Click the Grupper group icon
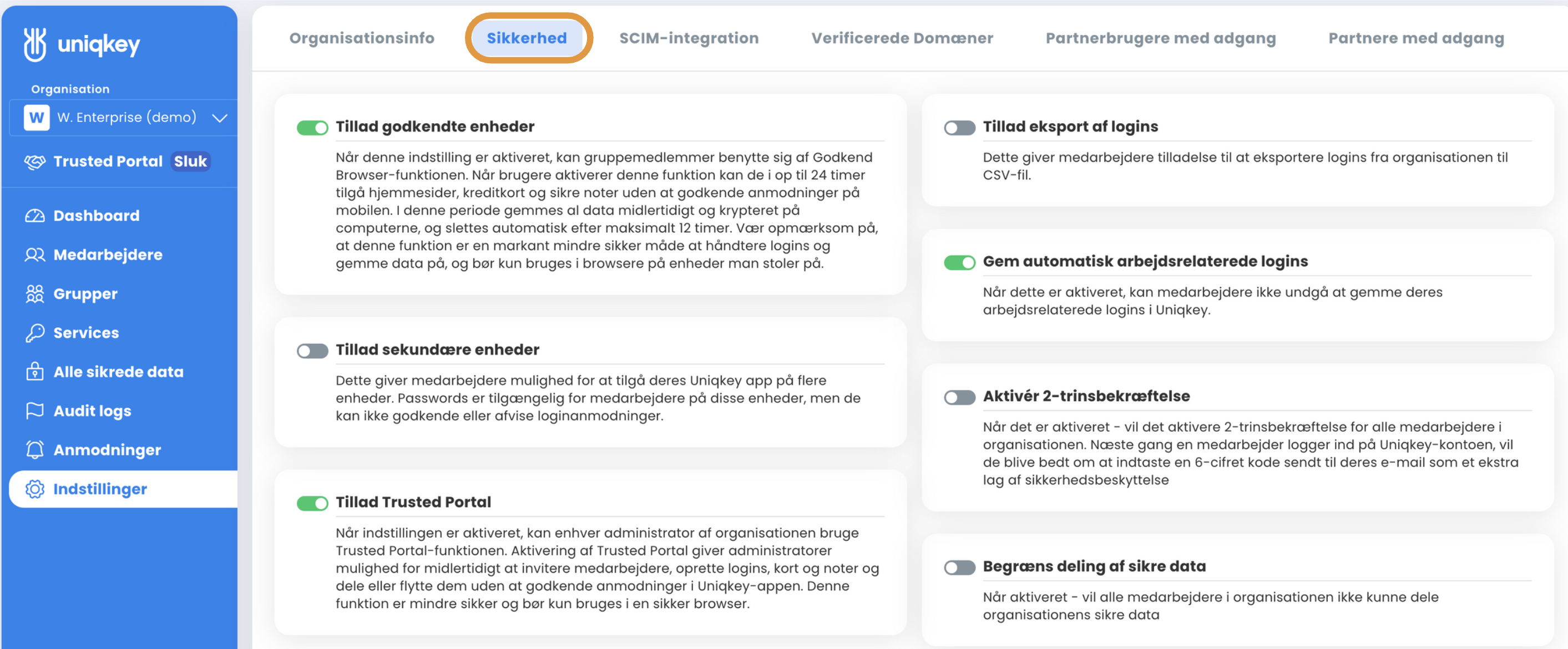 35,294
